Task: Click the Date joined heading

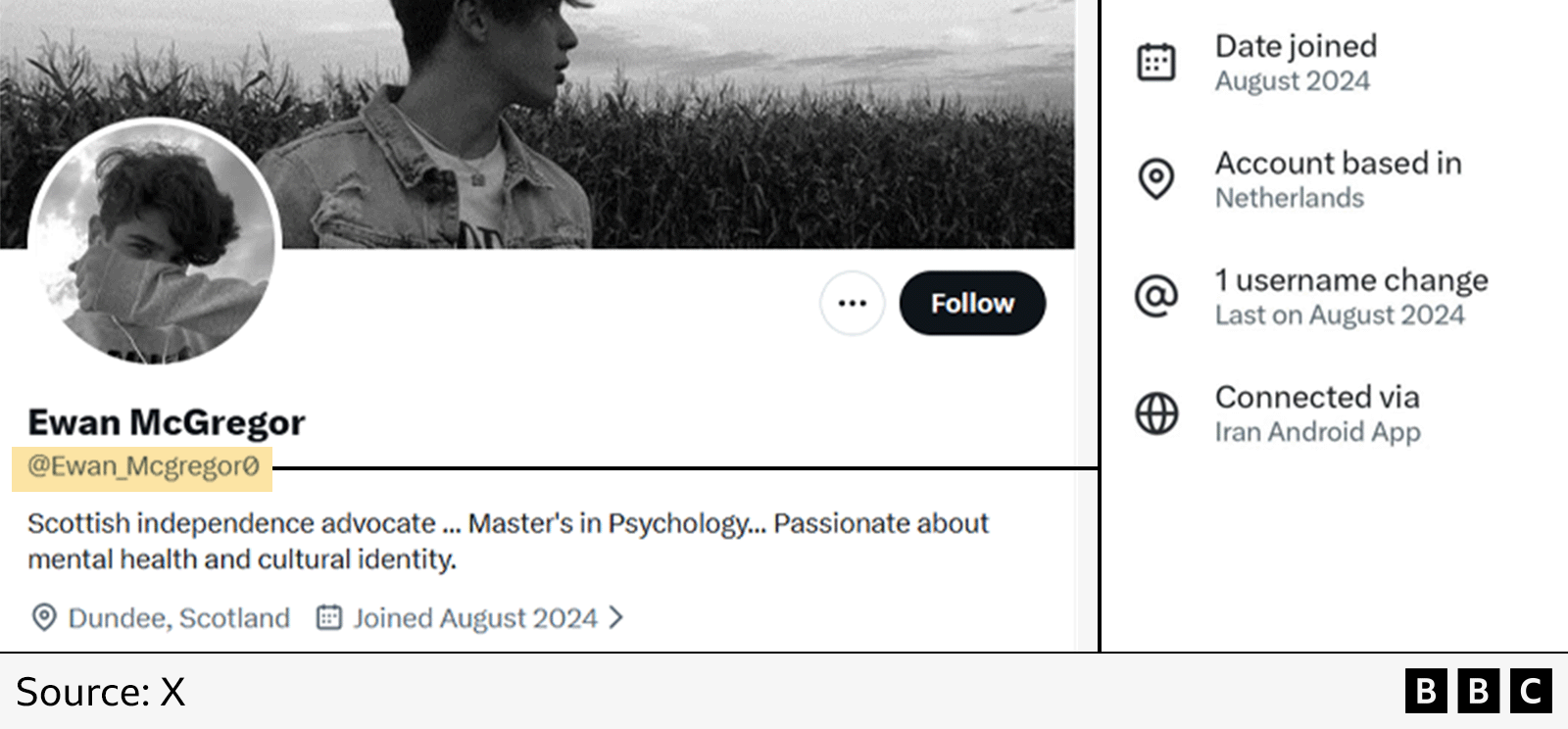Action: click(x=1296, y=46)
